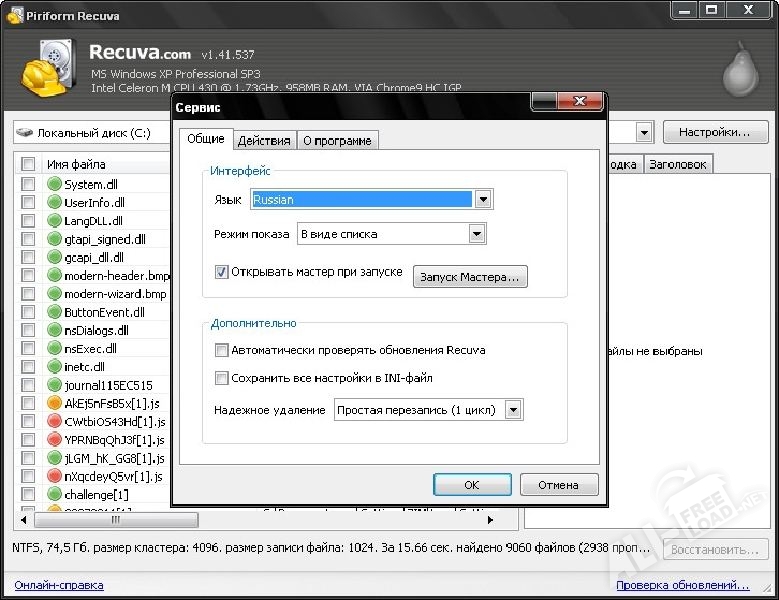
Task: Uncheck 'Открывать мастер при запуске' checkbox
Action: (221, 271)
